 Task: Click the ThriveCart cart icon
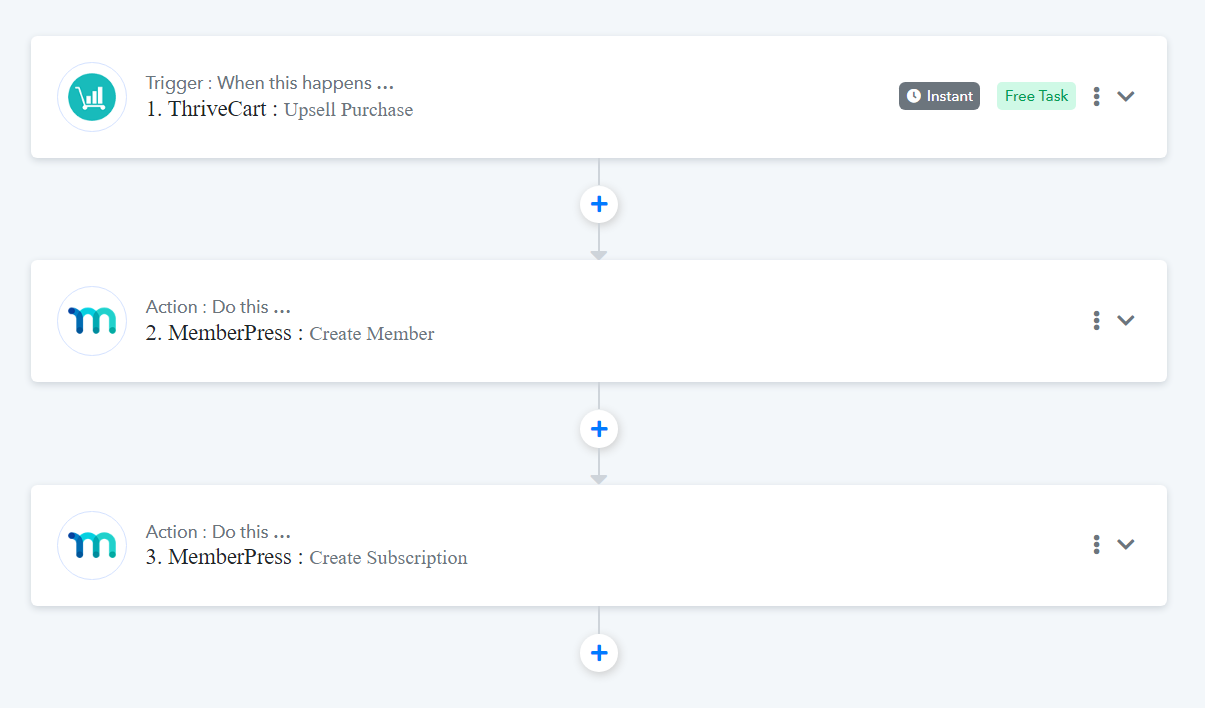92,97
